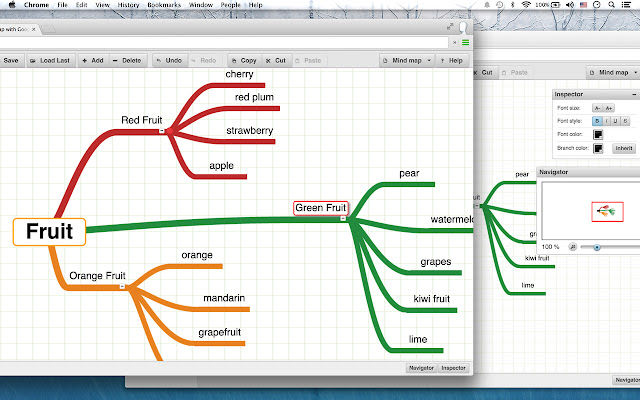The width and height of the screenshot is (640, 400).
Task: Delete the selected node with Delete button
Action: pos(127,60)
